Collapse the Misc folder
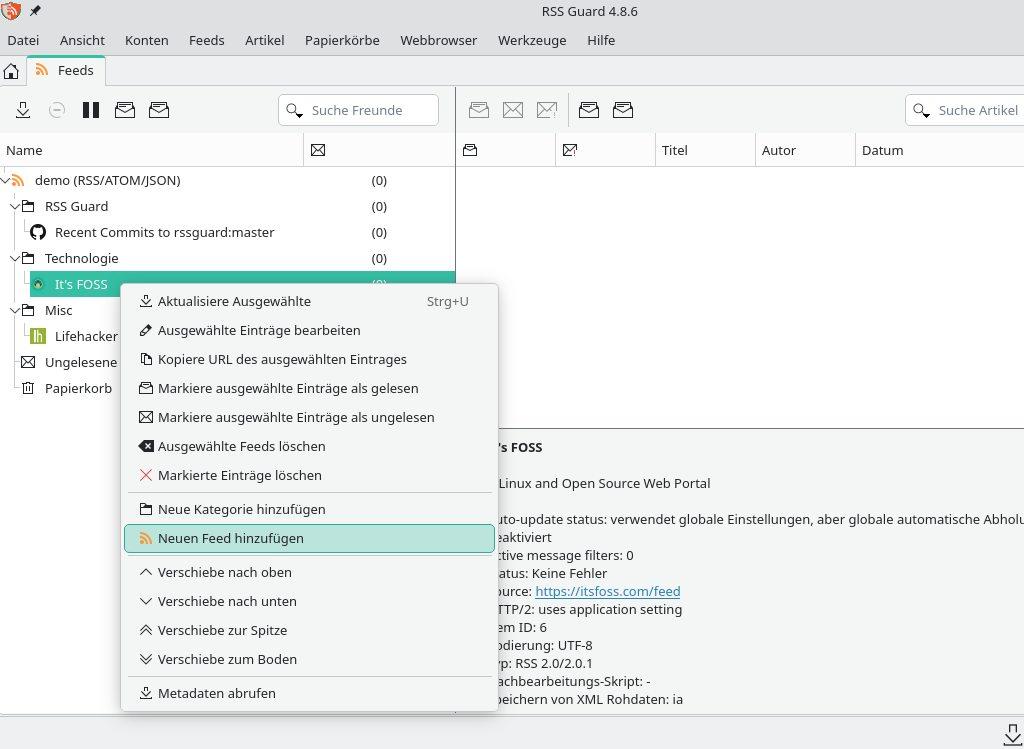The image size is (1024, 749). click(14, 310)
